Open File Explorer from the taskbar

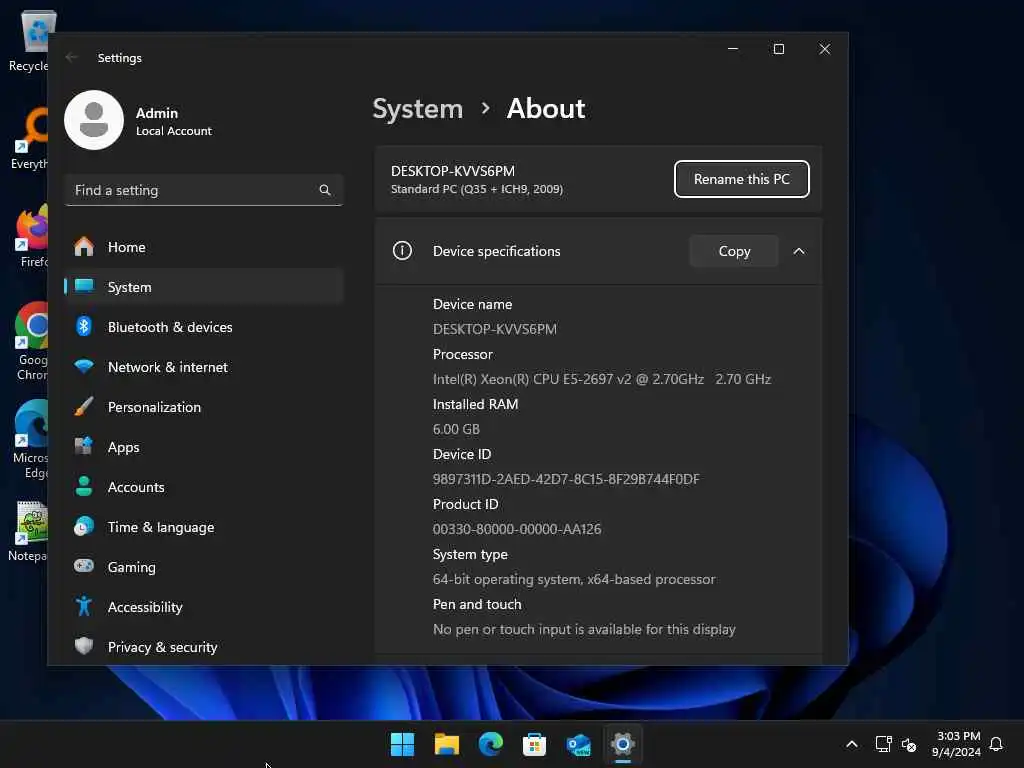coord(447,744)
